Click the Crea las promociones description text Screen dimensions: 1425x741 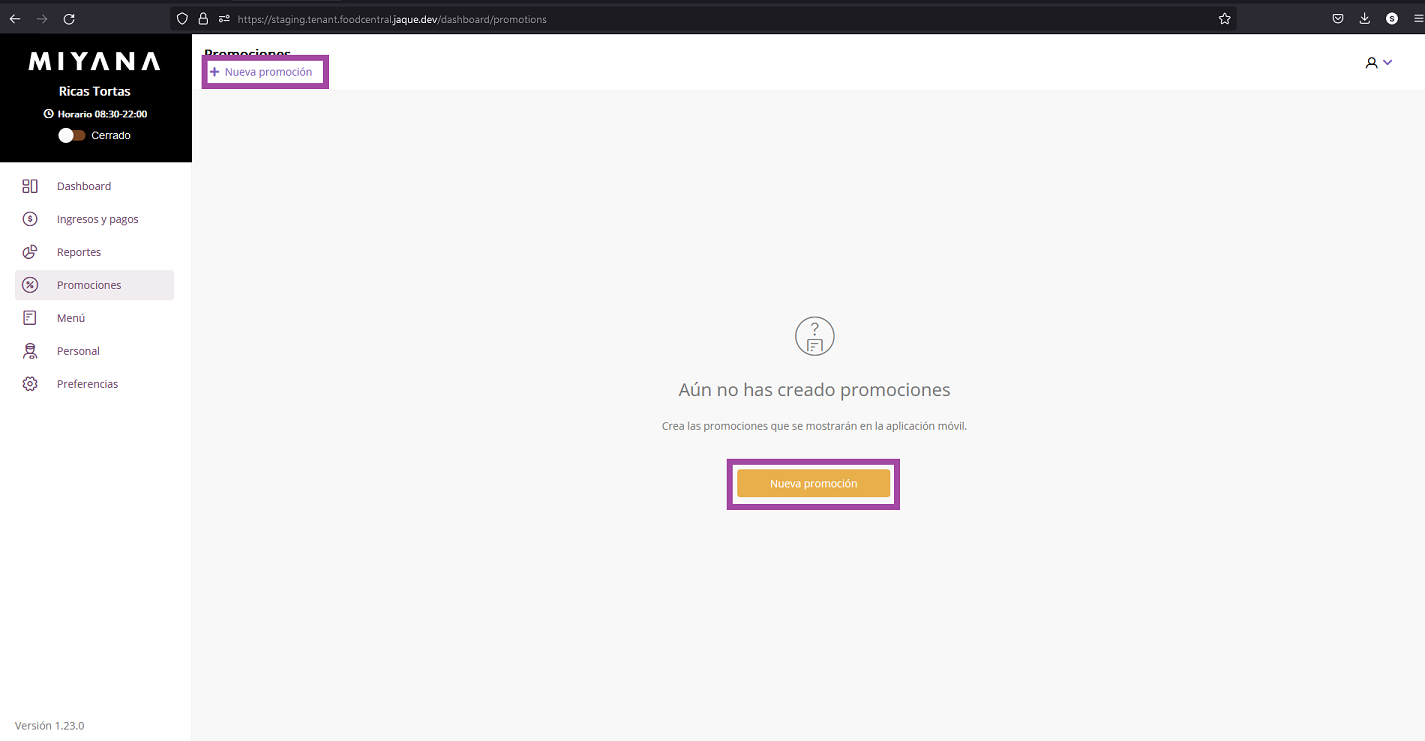point(814,426)
